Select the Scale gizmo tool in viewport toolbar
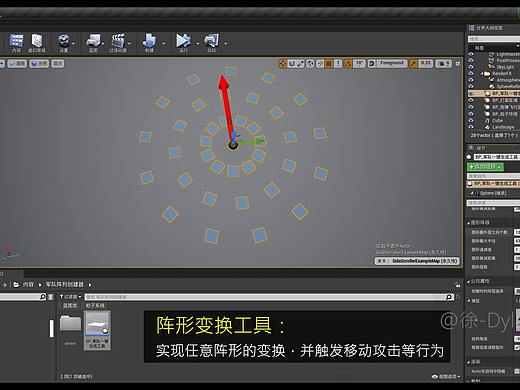Image resolution: width=520 pixels, height=390 pixels. [x=301, y=63]
